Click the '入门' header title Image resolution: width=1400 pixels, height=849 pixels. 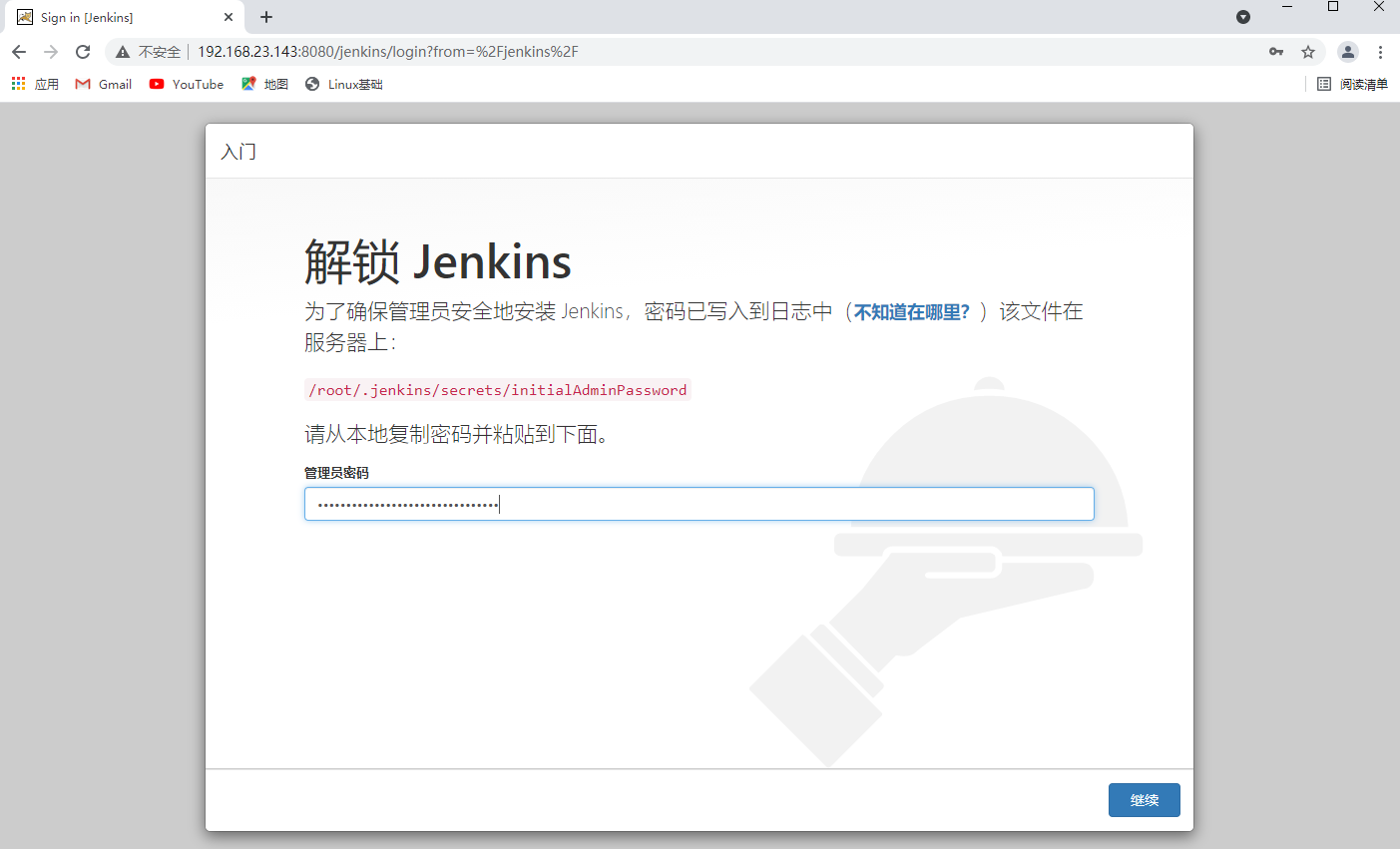(238, 152)
